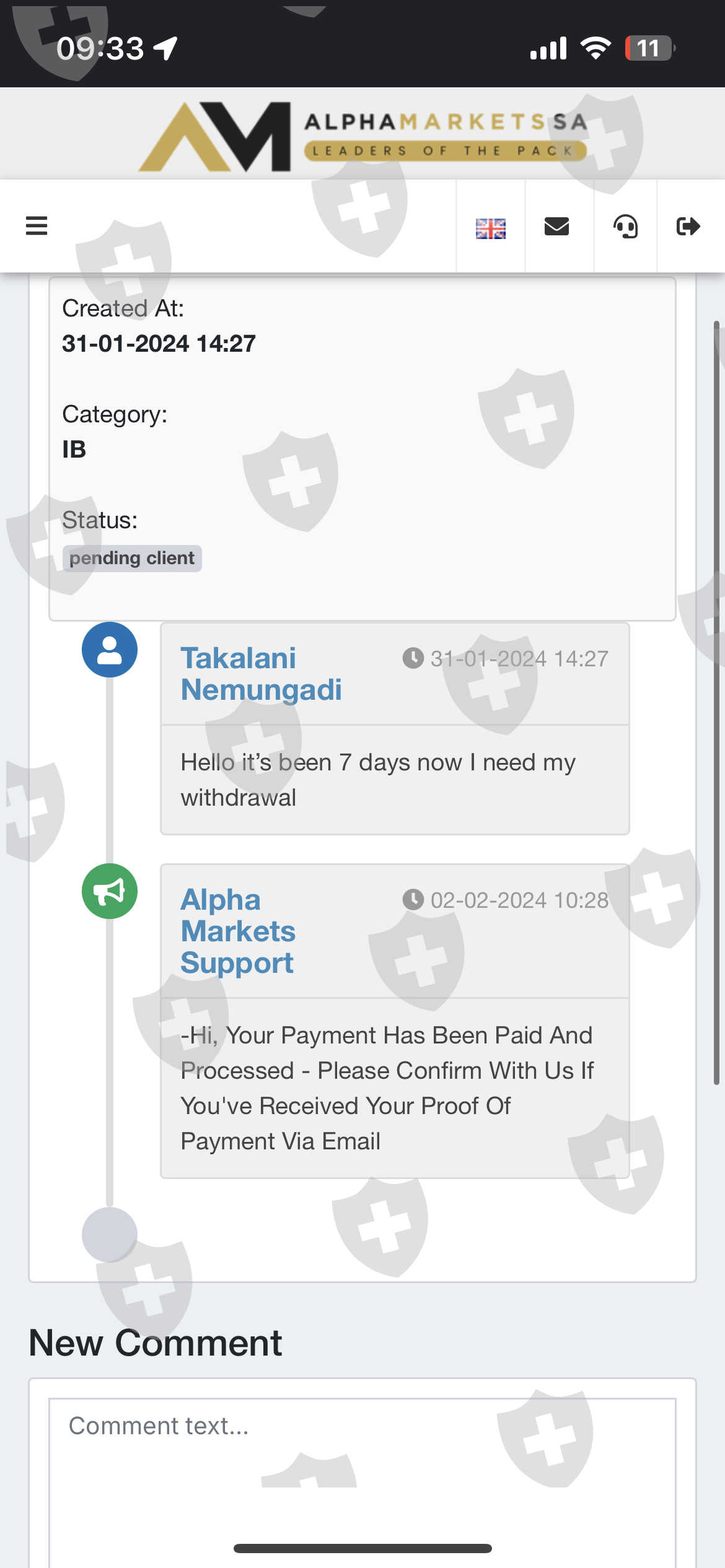Open the envelope messages icon
This screenshot has height=1568, width=725.
556,227
